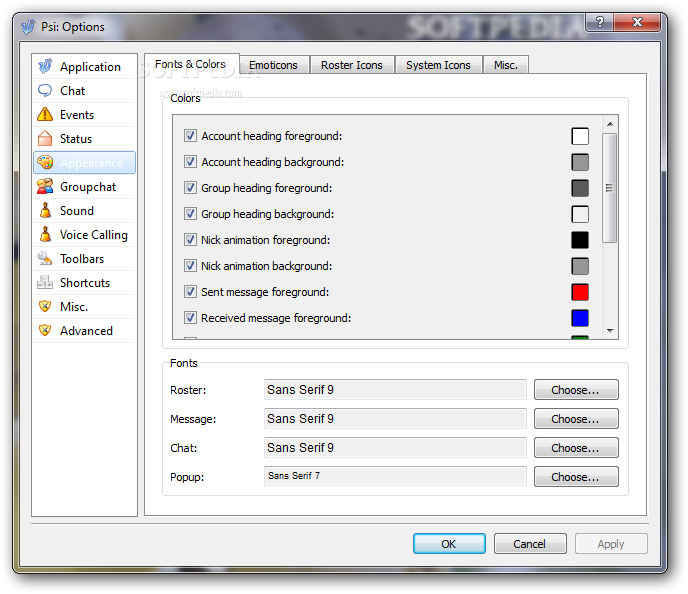The image size is (688, 594).
Task: Choose a new Roster font
Action: click(x=576, y=390)
